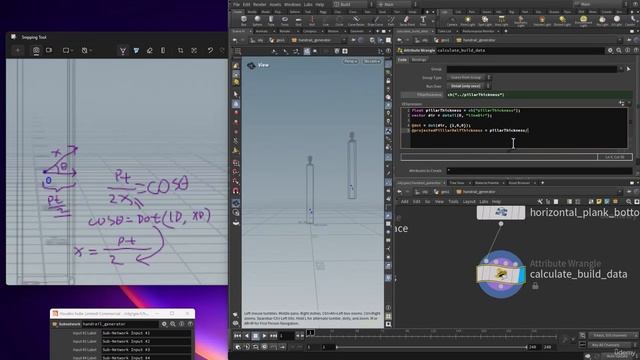640x360 pixels.
Task: Click the Spray Paint shelf tool
Action: [407, 20]
